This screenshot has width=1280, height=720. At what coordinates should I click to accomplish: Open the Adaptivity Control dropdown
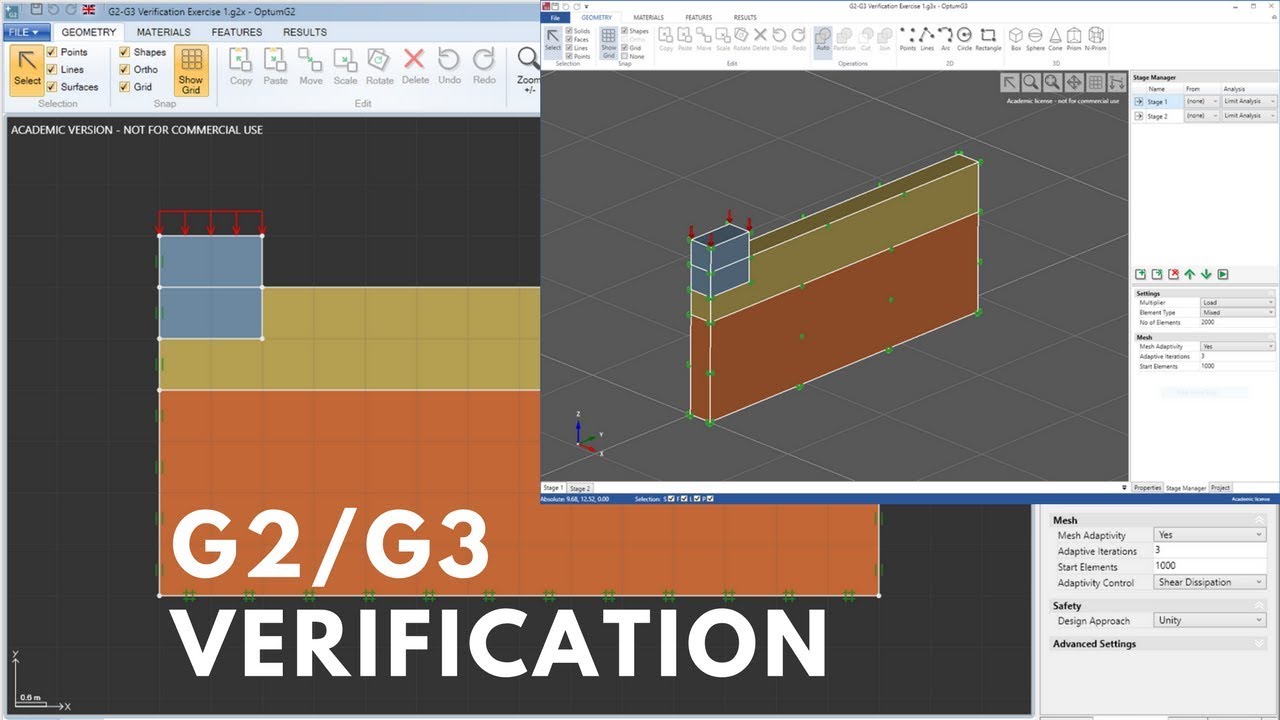coord(1210,582)
